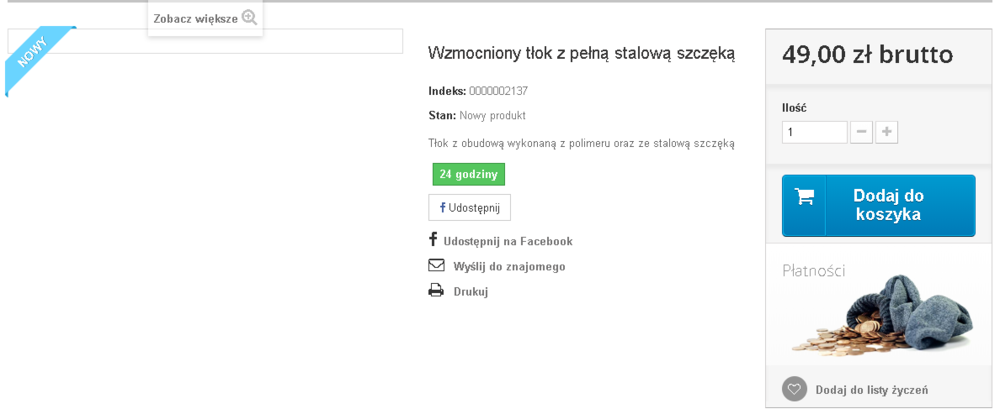Screen dimensions: 1000x414
Task: Add product via Dodaj do koszyka
Action: click(x=878, y=205)
